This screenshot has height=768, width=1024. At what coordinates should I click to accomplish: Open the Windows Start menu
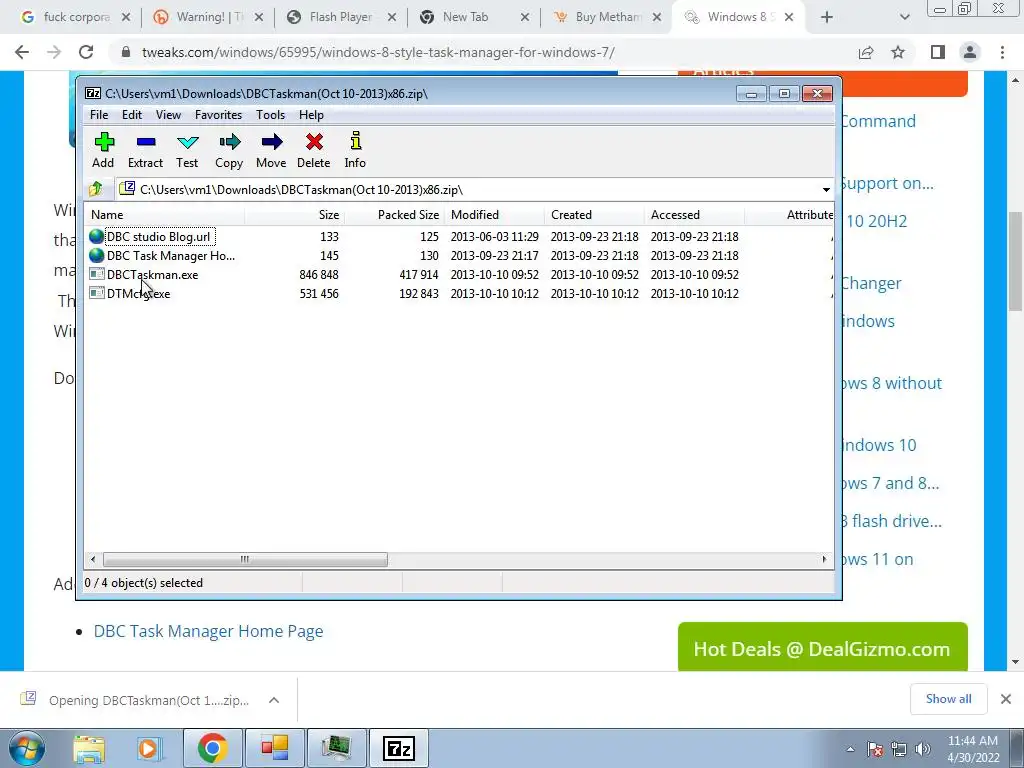click(x=26, y=748)
